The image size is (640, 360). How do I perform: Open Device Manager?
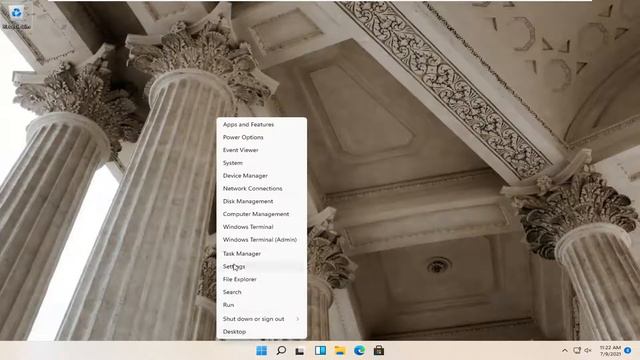tap(262, 176)
